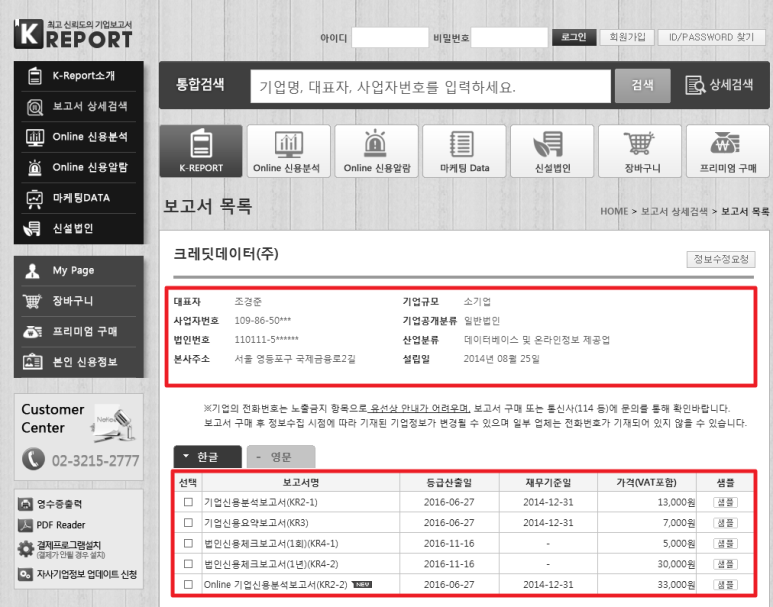The image size is (773, 607).
Task: Click phone number 02-3215-2777
Action: point(95,461)
